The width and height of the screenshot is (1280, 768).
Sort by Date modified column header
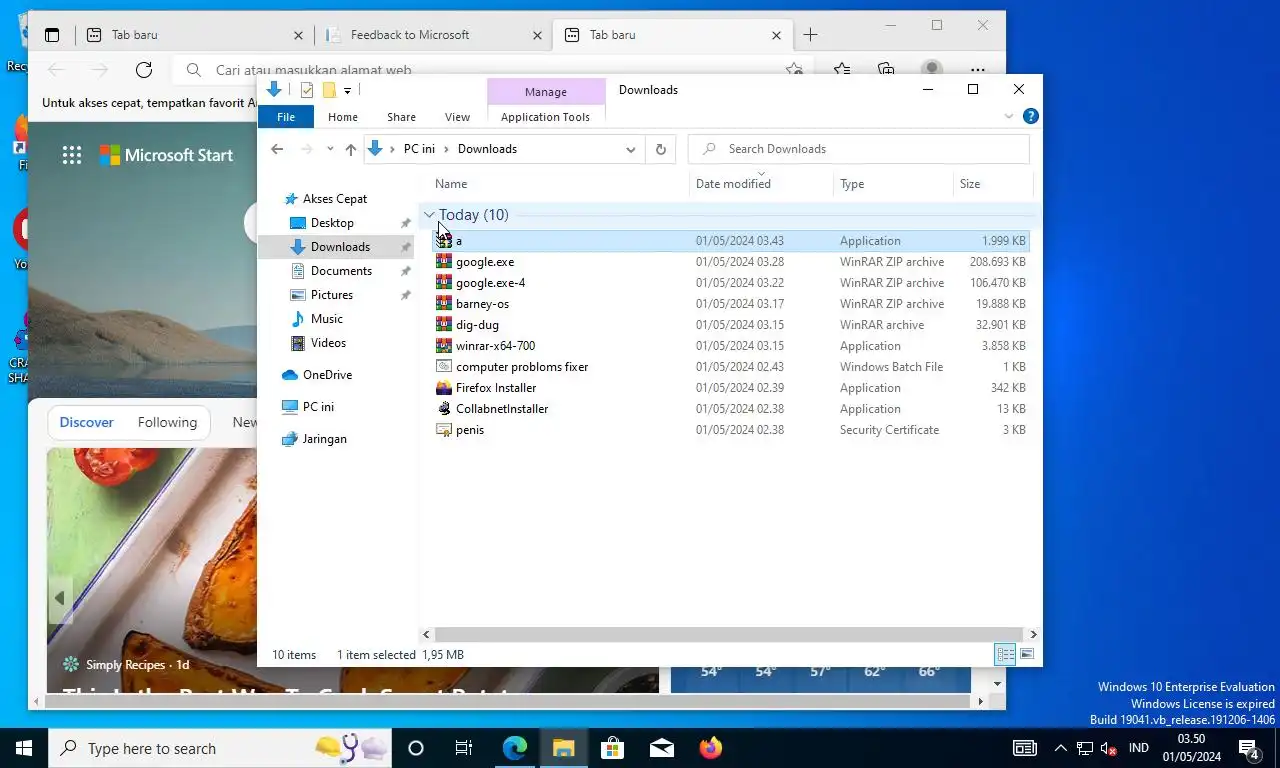[x=761, y=184]
